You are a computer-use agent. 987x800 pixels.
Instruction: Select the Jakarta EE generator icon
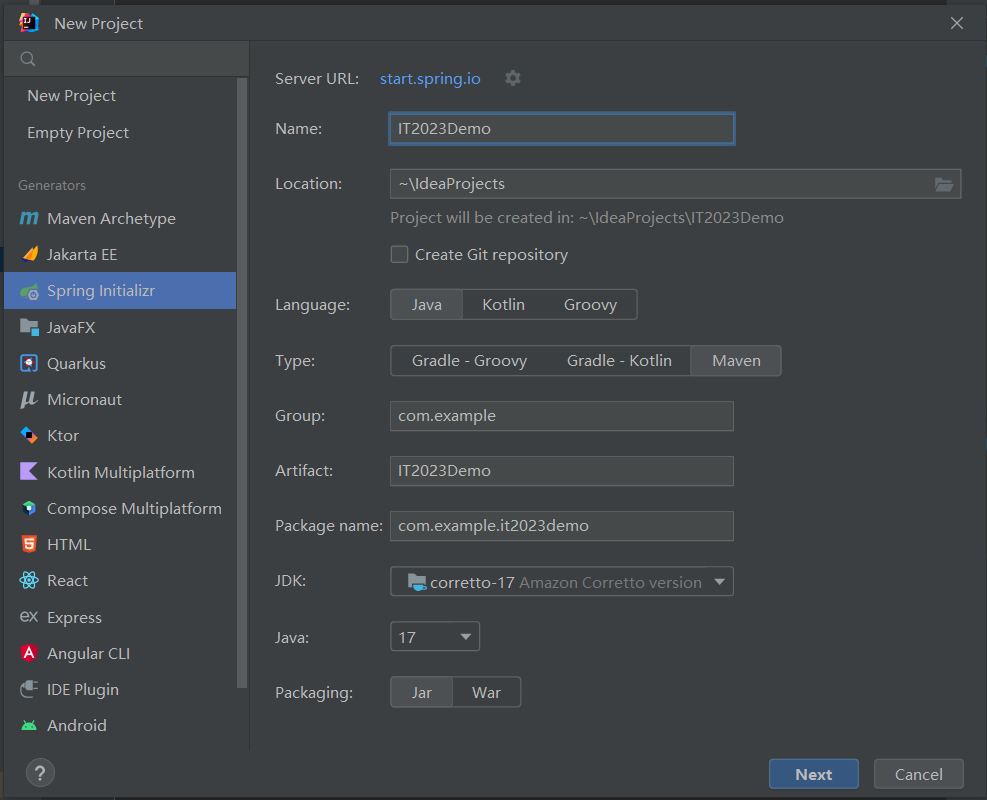[29, 254]
